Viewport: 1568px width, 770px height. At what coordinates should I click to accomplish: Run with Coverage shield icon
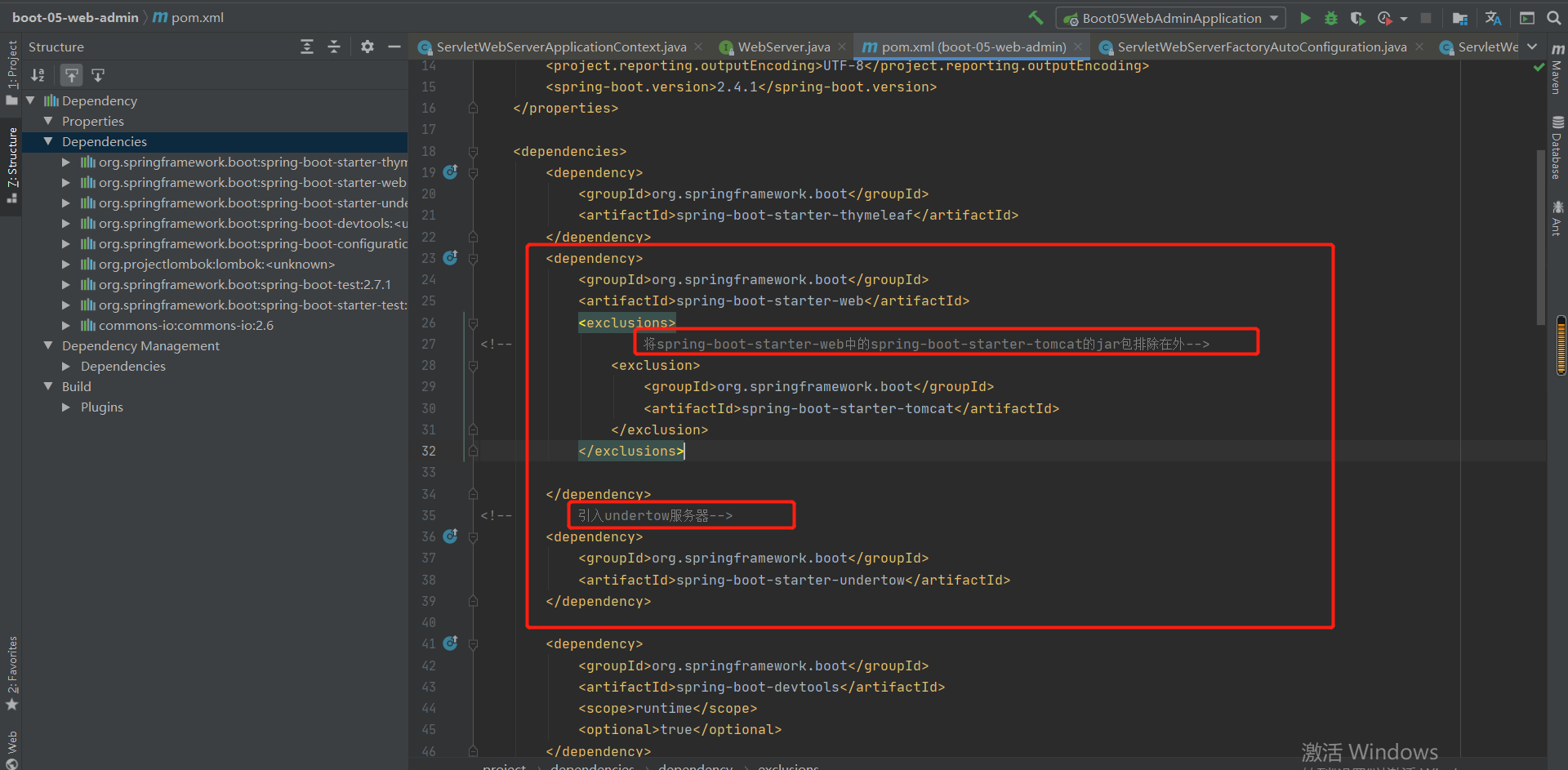(1357, 18)
